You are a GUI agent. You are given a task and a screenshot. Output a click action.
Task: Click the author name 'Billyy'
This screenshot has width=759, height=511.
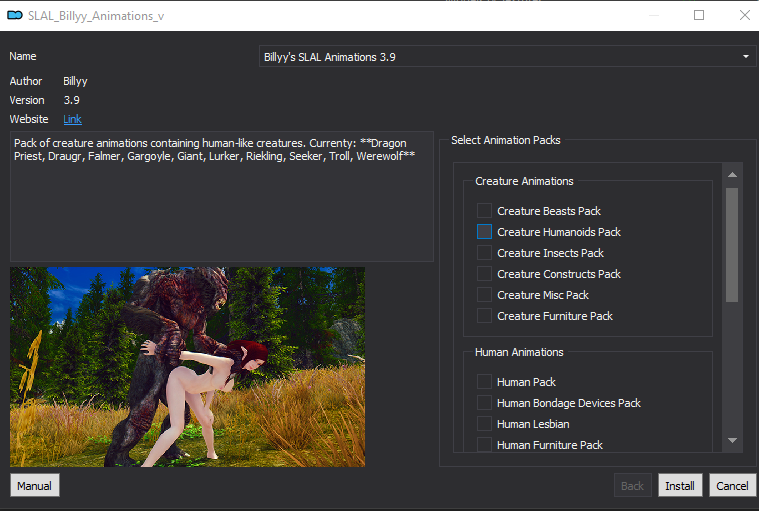click(75, 81)
